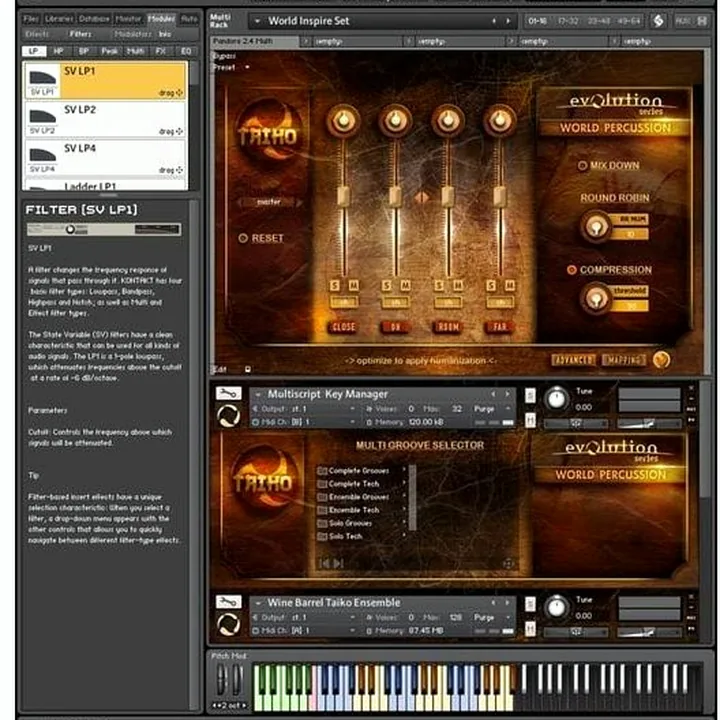Image resolution: width=720 pixels, height=720 pixels.
Task: Click the Compression threshold knob
Action: point(596,298)
